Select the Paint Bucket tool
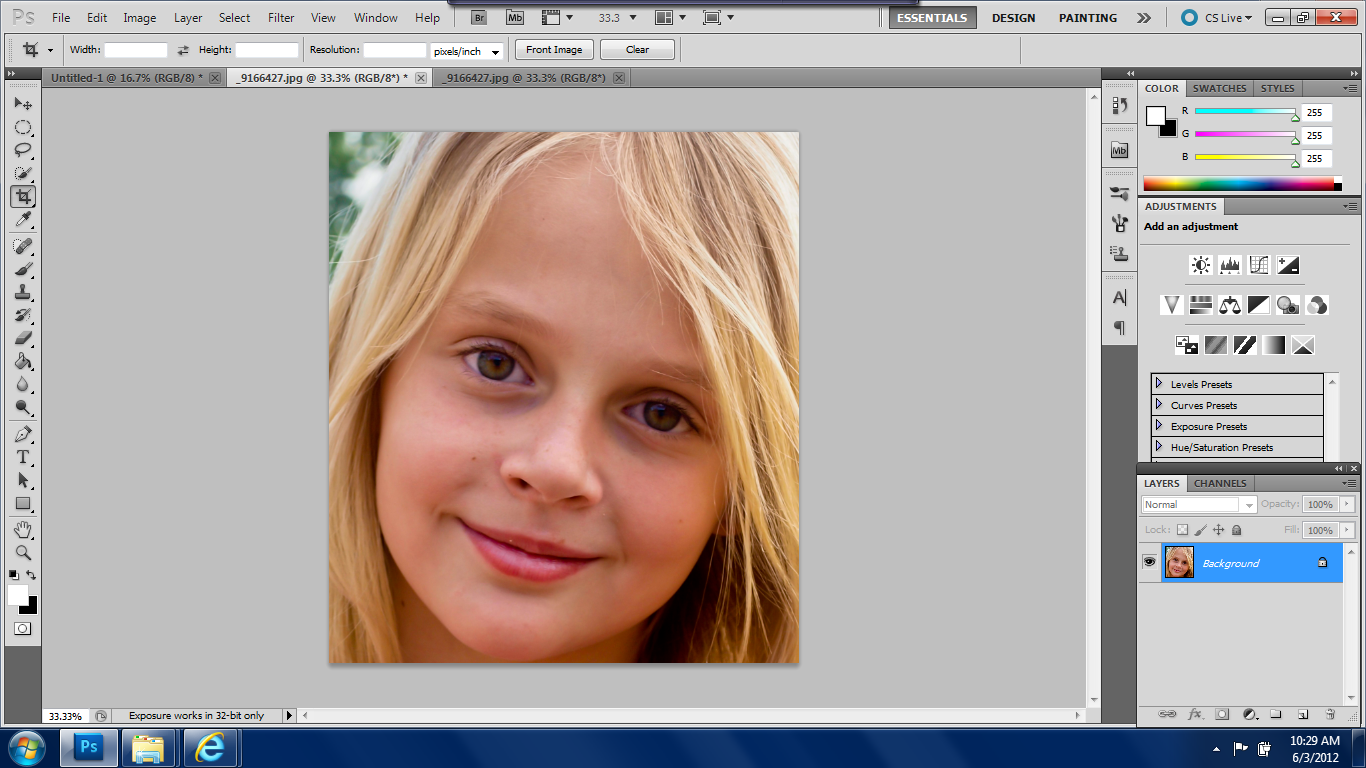The height and width of the screenshot is (768, 1366). [23, 361]
